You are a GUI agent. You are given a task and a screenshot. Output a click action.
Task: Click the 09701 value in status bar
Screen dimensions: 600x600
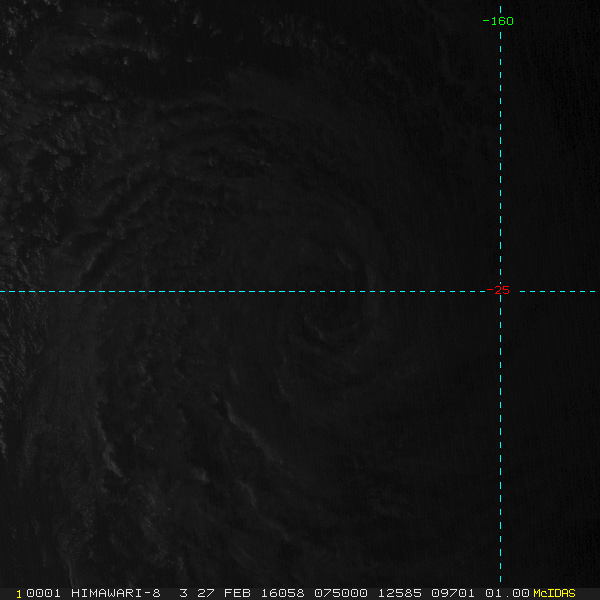(x=453, y=593)
